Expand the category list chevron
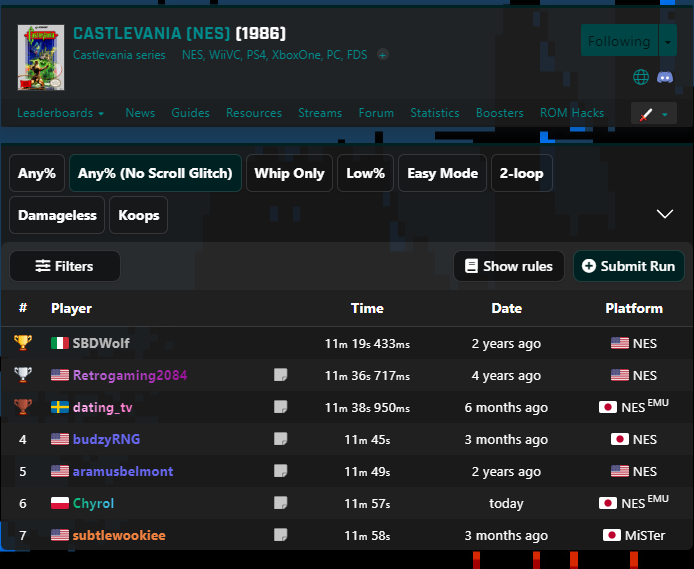This screenshot has width=694, height=569. [x=664, y=214]
